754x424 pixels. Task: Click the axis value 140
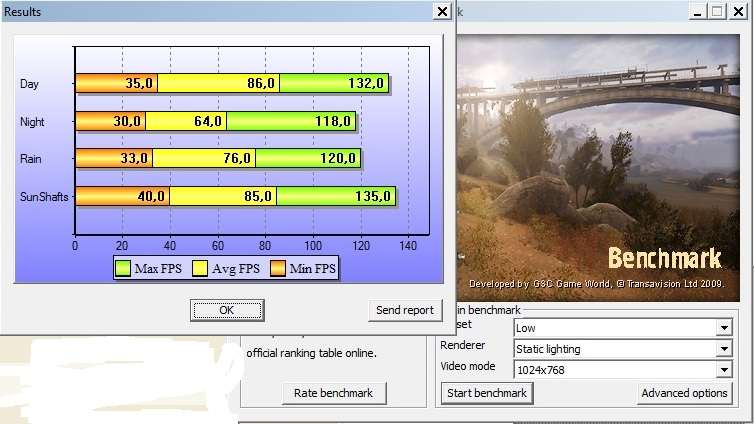click(408, 246)
